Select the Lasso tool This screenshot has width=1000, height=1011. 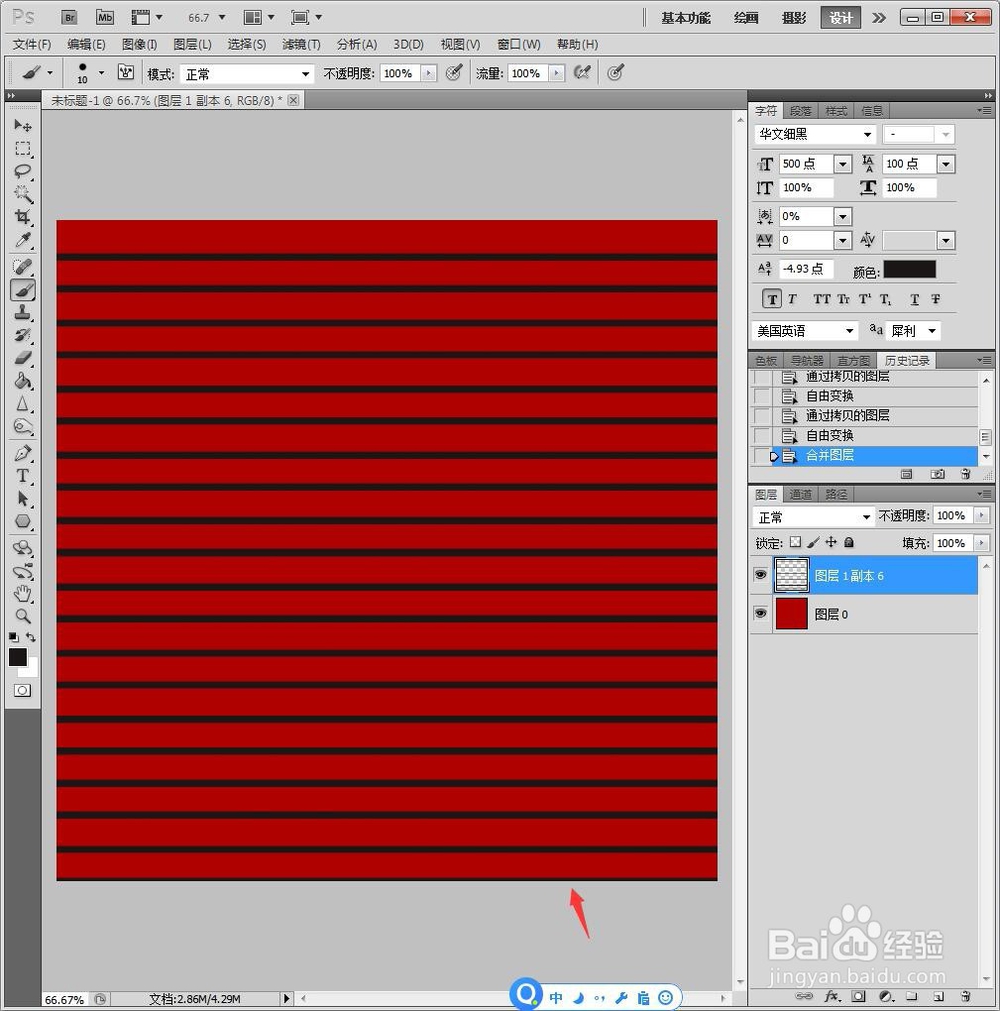(23, 172)
